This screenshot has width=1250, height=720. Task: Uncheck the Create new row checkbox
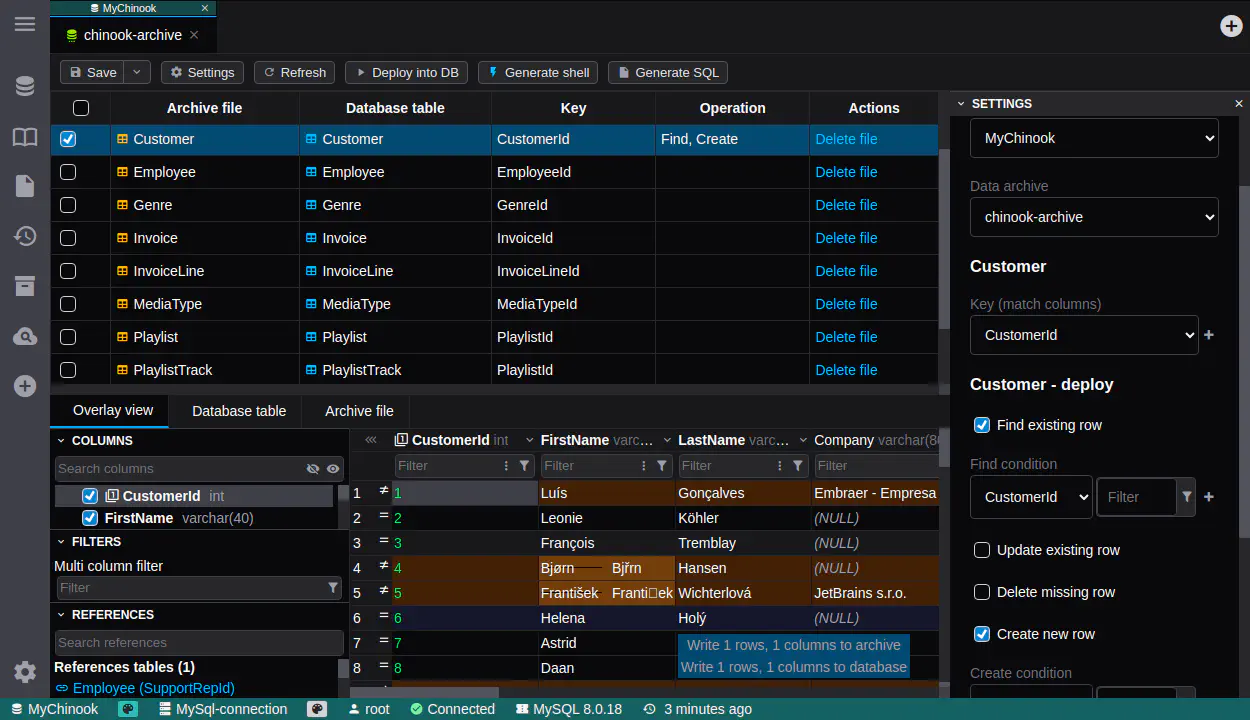tap(982, 634)
